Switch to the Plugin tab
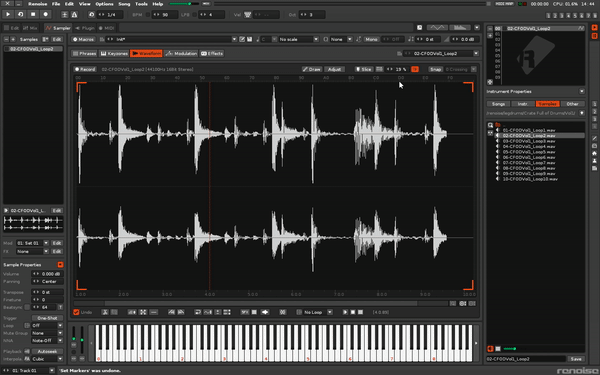The height and width of the screenshot is (375, 600). pos(85,28)
